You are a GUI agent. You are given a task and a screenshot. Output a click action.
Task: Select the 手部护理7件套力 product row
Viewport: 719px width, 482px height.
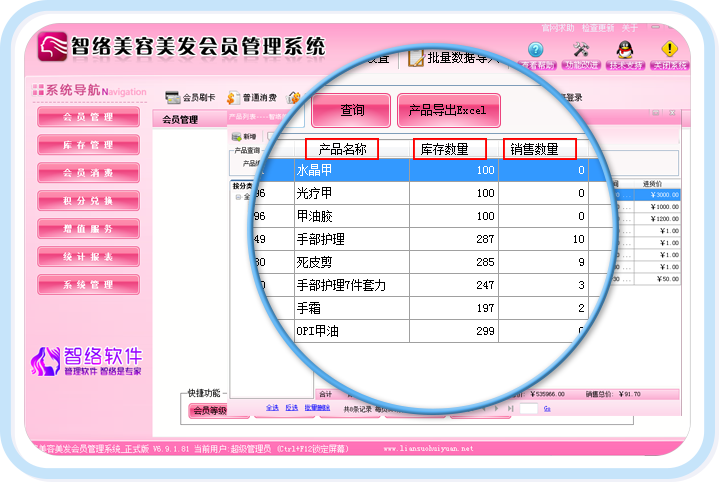pos(431,285)
